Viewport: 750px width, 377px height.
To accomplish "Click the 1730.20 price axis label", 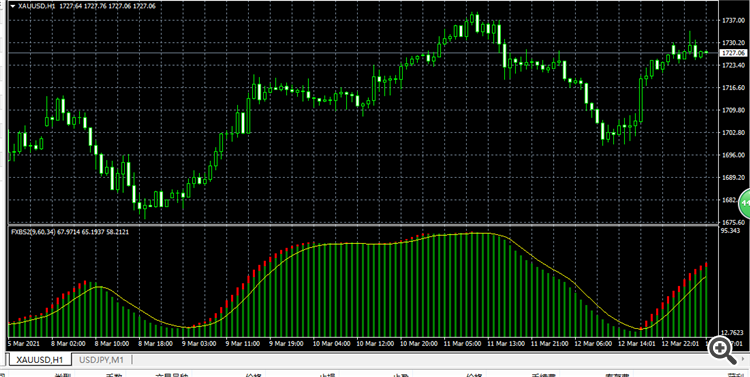I will tap(733, 43).
